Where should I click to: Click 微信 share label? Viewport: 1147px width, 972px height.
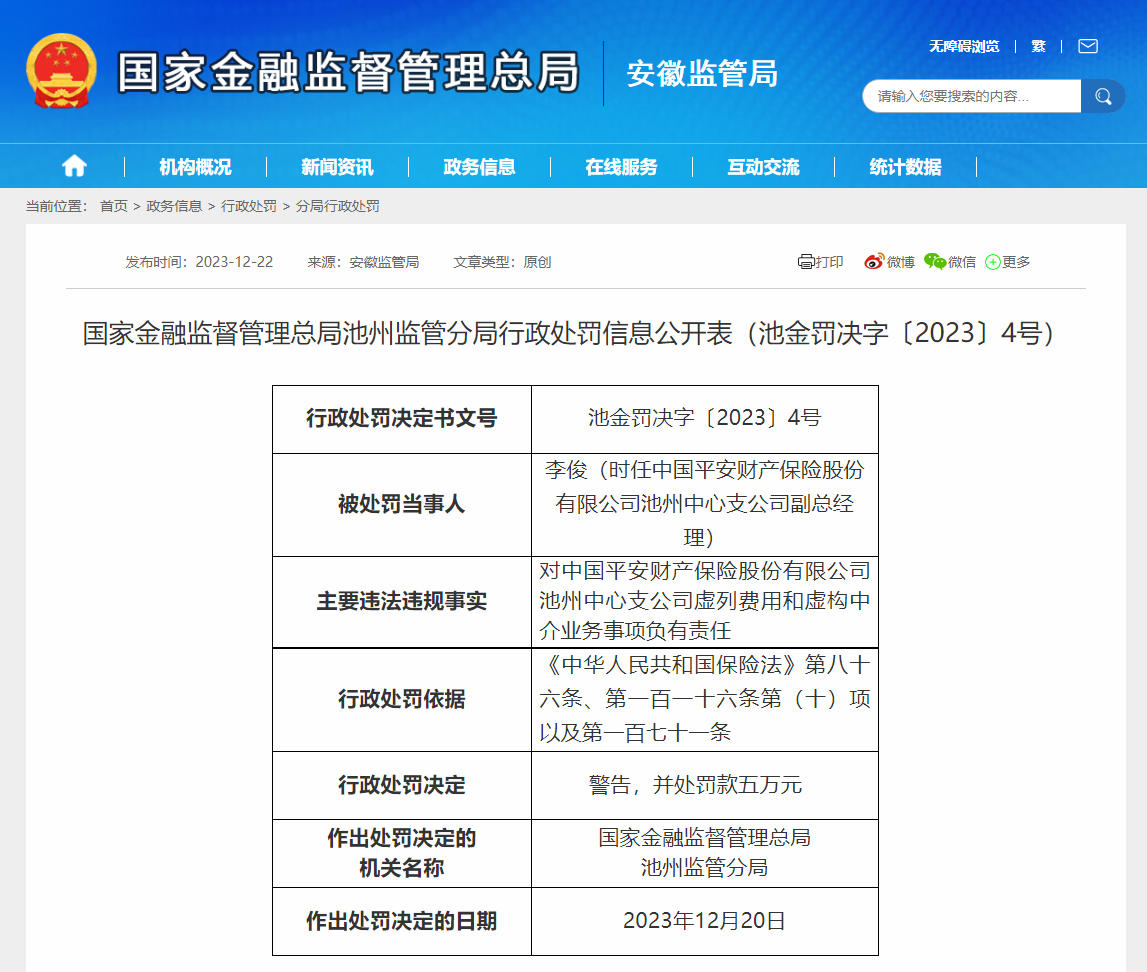click(x=962, y=262)
